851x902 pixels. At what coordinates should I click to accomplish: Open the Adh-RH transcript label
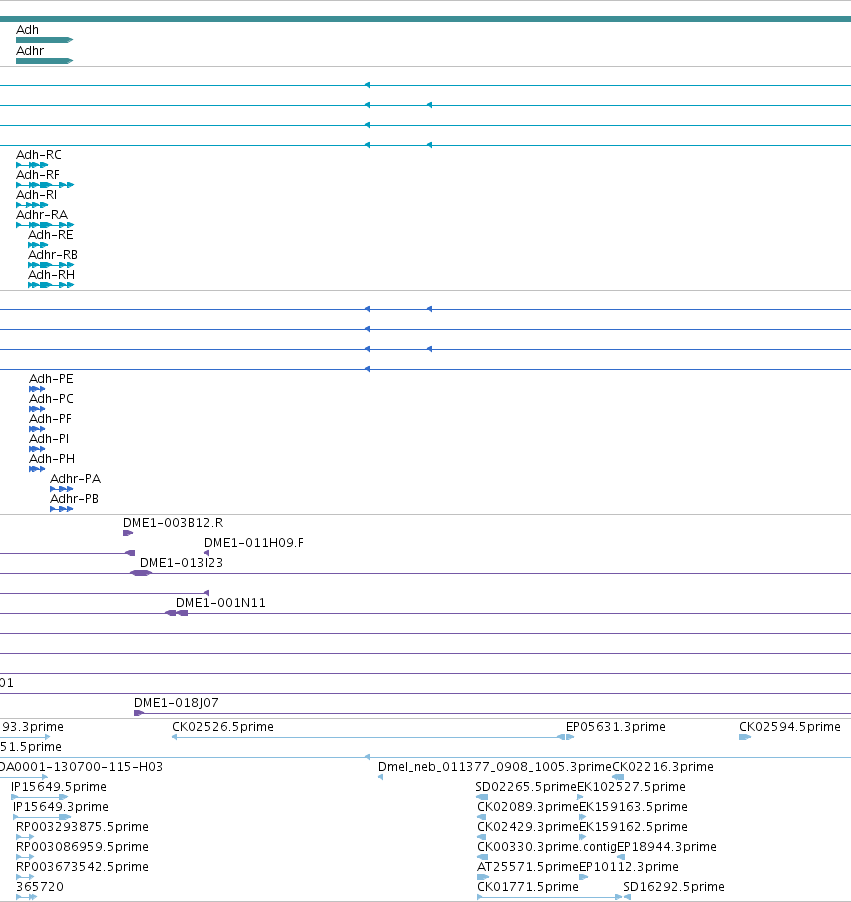[51, 275]
